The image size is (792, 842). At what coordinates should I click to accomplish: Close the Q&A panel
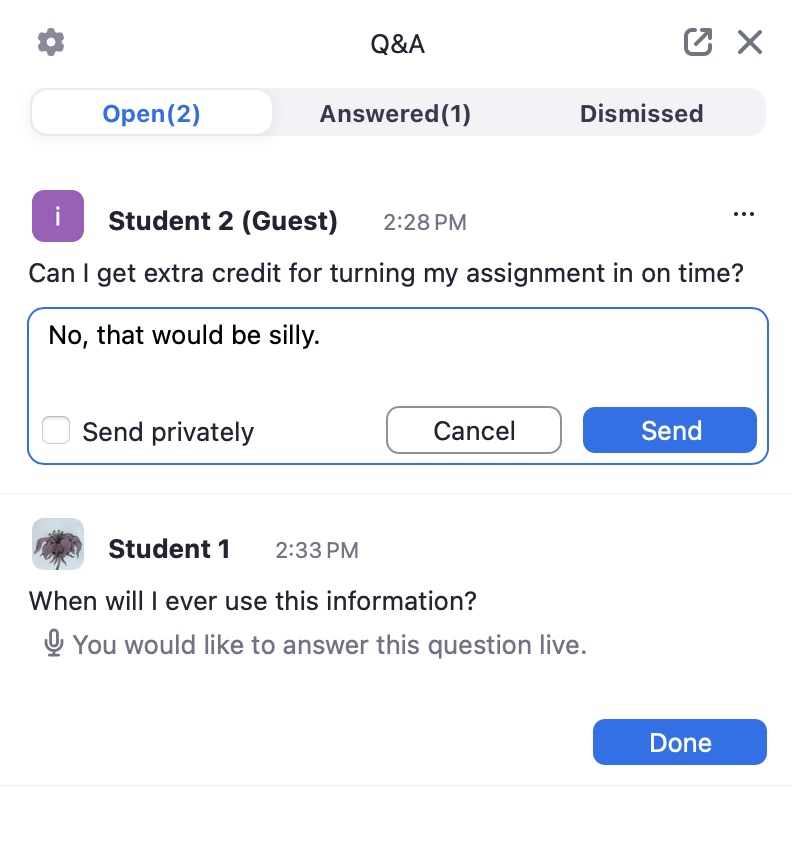(749, 43)
